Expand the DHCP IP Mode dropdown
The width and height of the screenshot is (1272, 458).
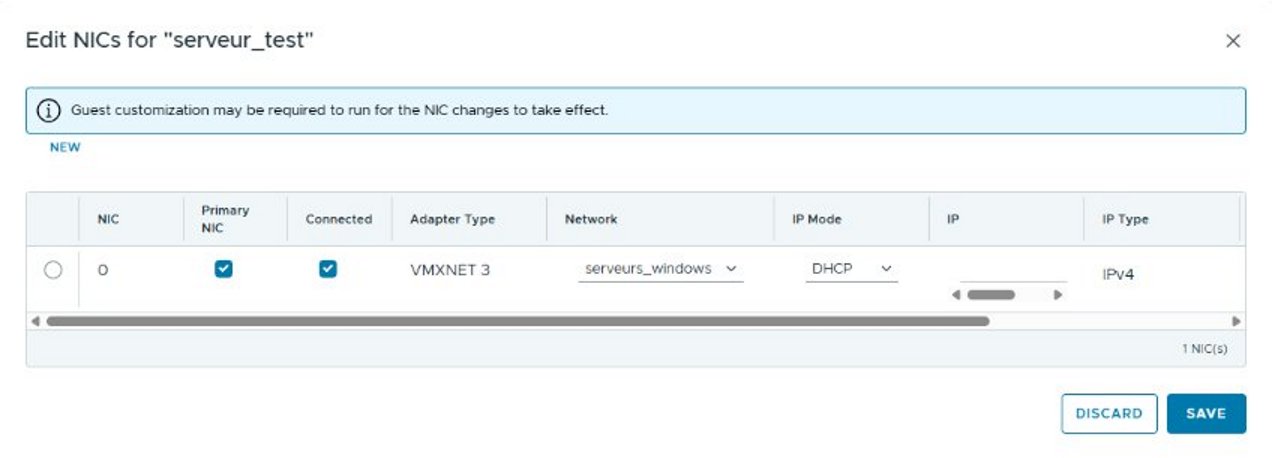click(x=850, y=269)
